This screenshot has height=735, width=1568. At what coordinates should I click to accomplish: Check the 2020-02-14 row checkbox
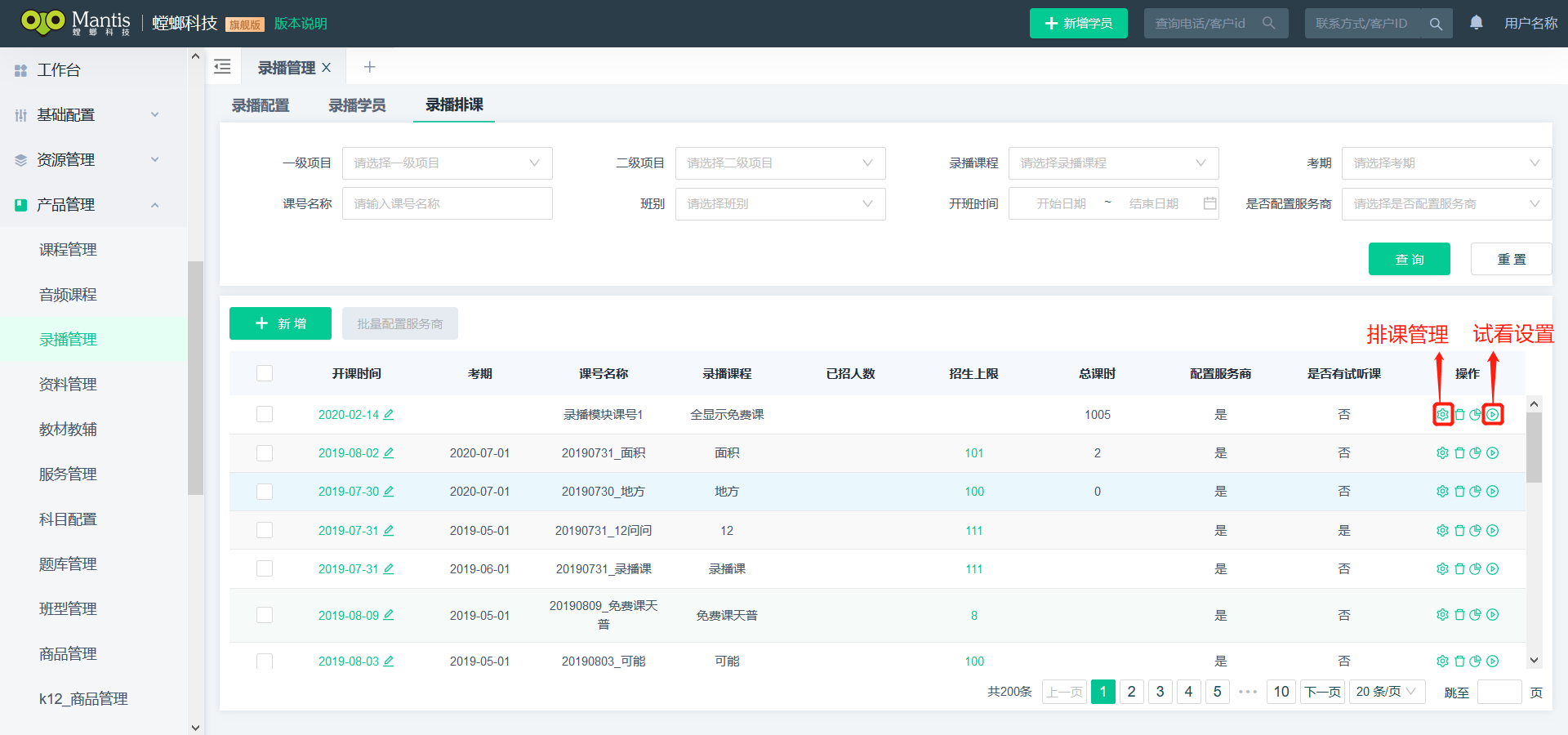tap(265, 414)
